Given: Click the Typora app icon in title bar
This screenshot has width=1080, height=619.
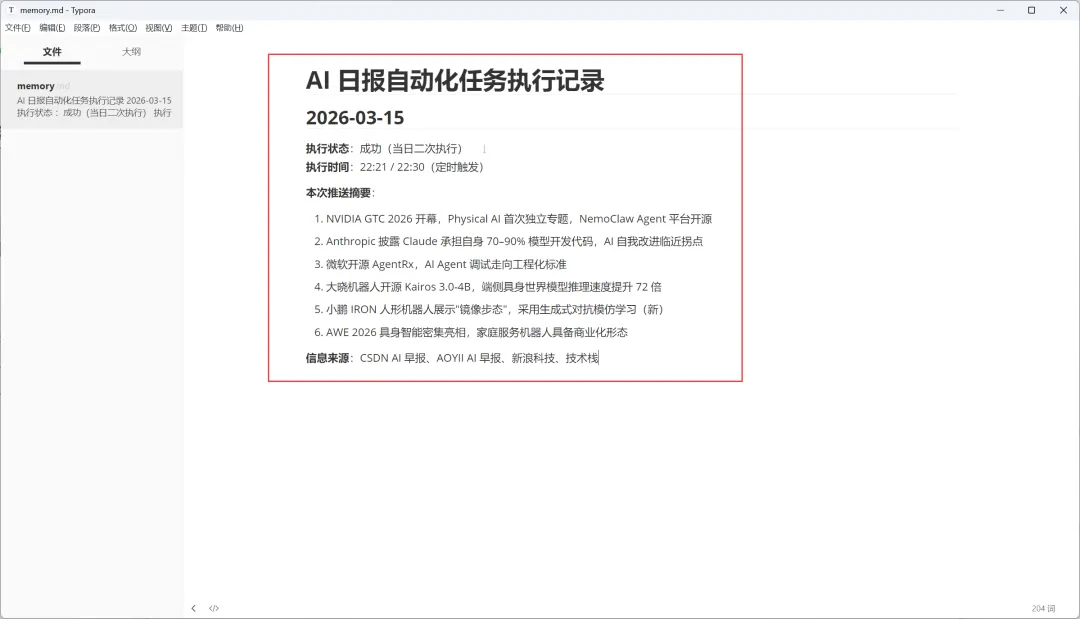Looking at the screenshot, I should click(11, 10).
